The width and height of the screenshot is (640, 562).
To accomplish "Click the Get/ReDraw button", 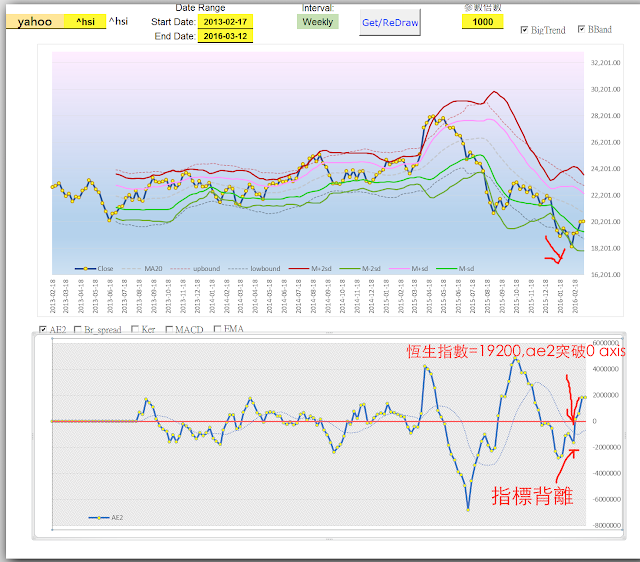I will pos(390,23).
